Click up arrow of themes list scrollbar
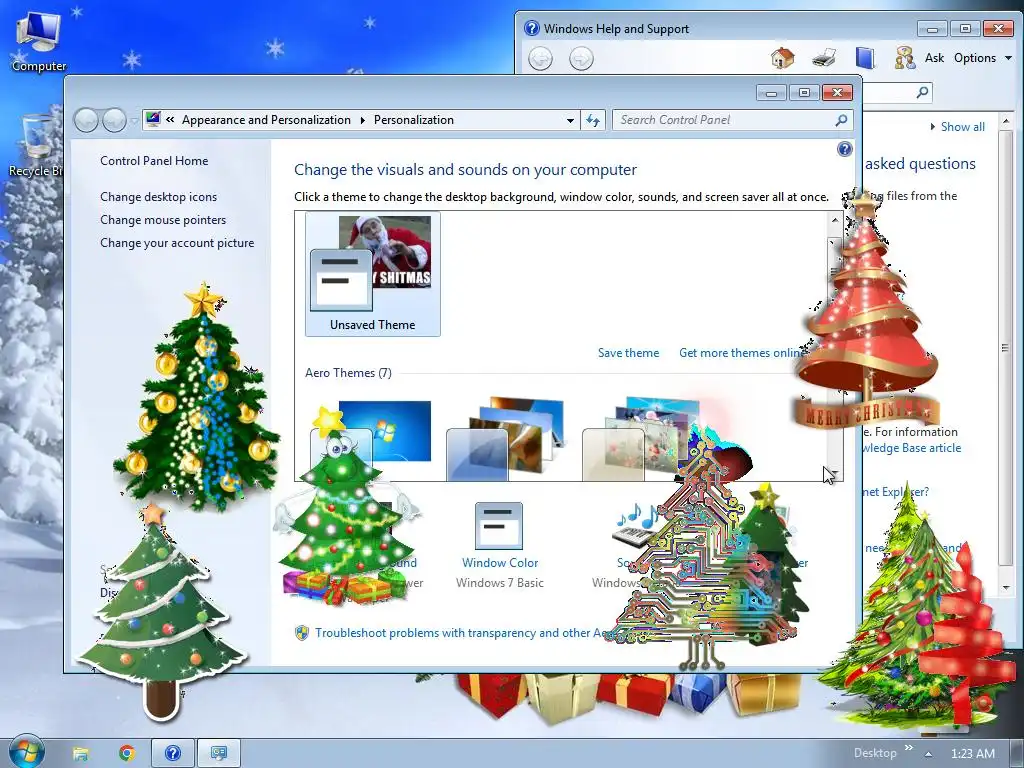1024x768 pixels. [835, 221]
